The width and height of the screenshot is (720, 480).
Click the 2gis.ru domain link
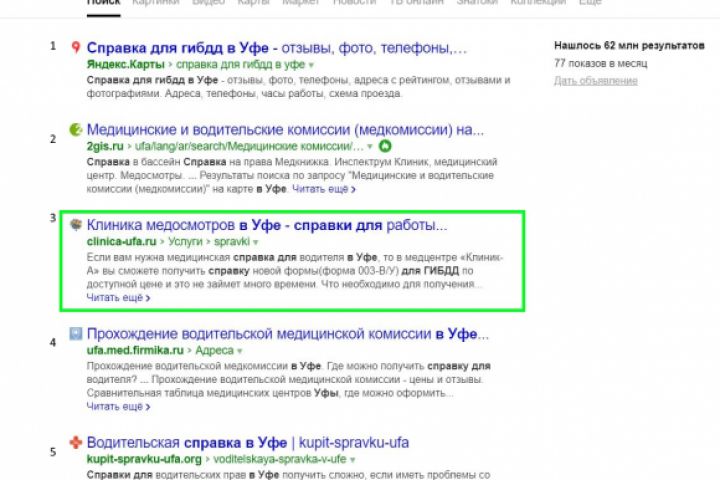105,146
